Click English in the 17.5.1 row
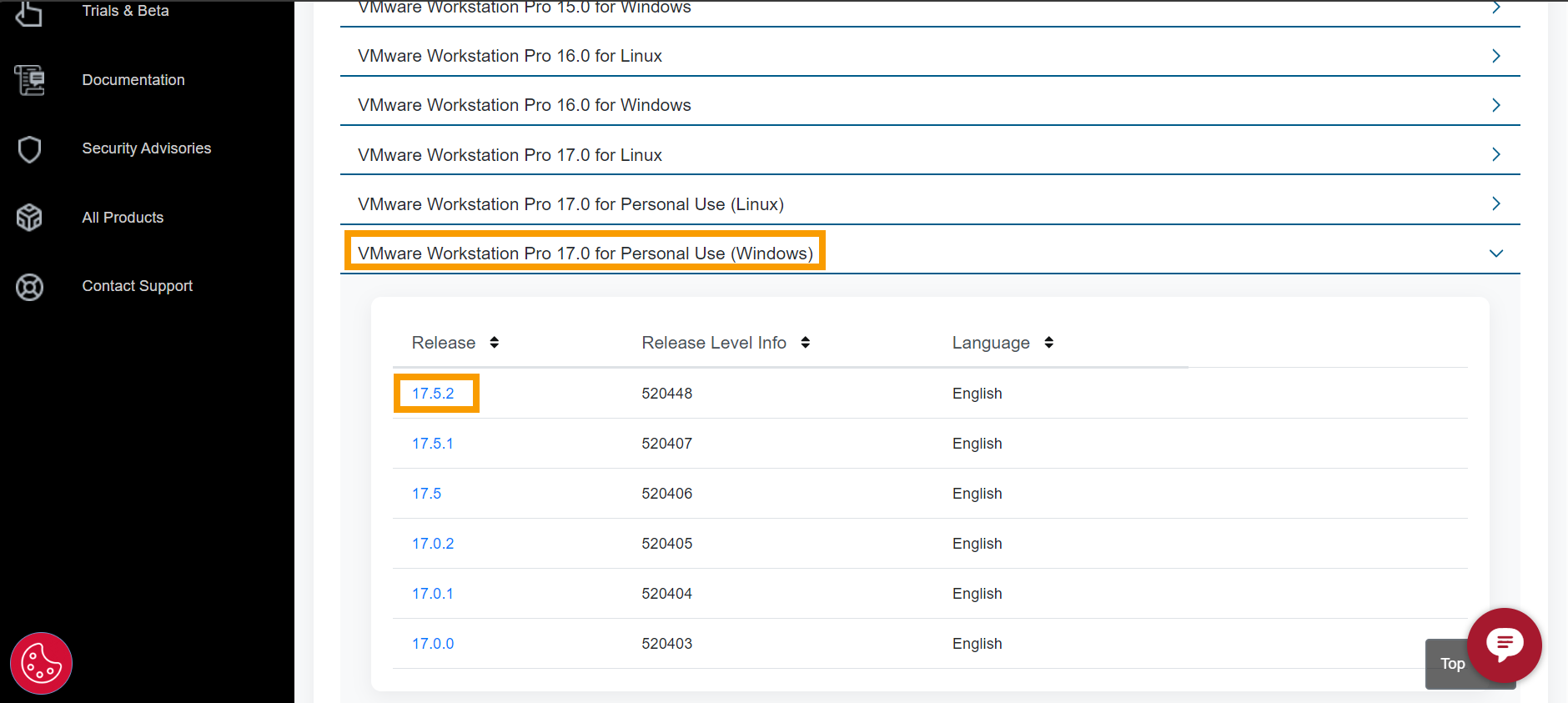Viewport: 1568px width, 703px height. coord(977,444)
